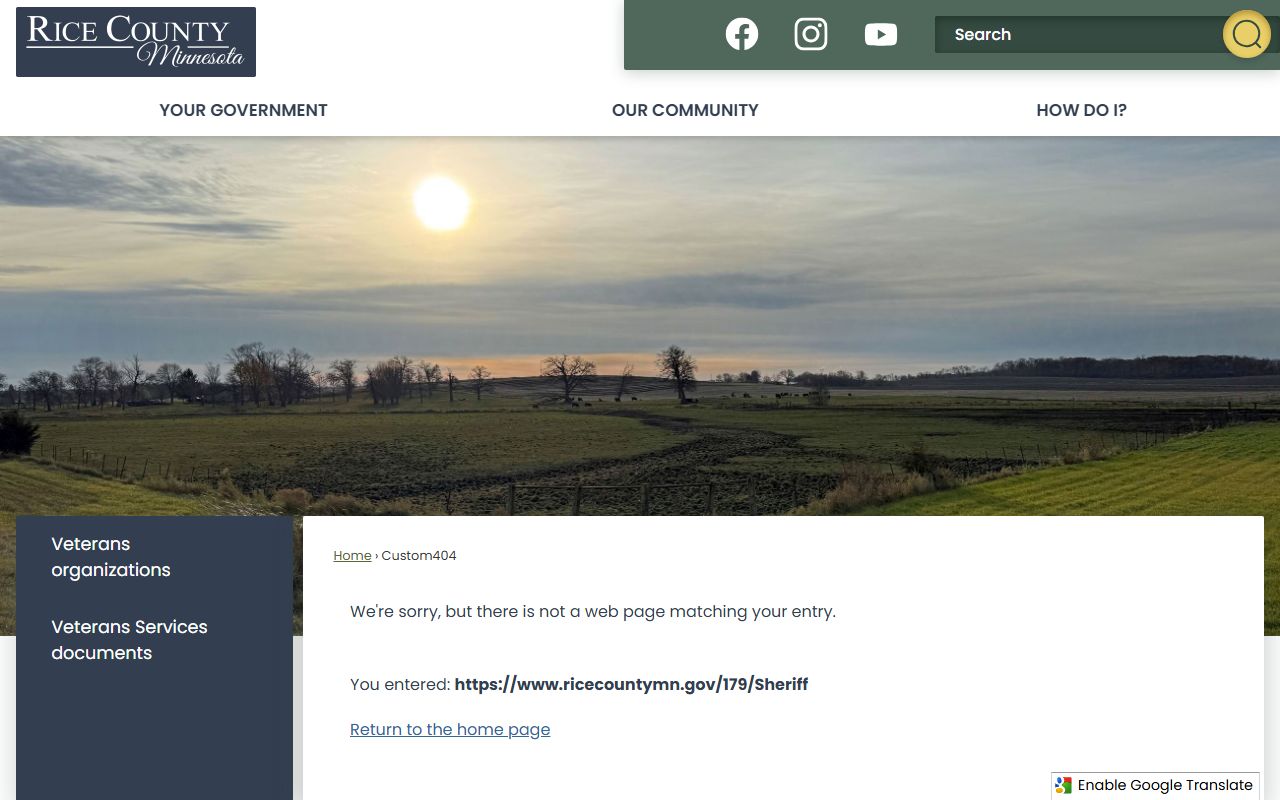Click the entered Sheriff URL text
This screenshot has height=800, width=1280.
point(631,685)
